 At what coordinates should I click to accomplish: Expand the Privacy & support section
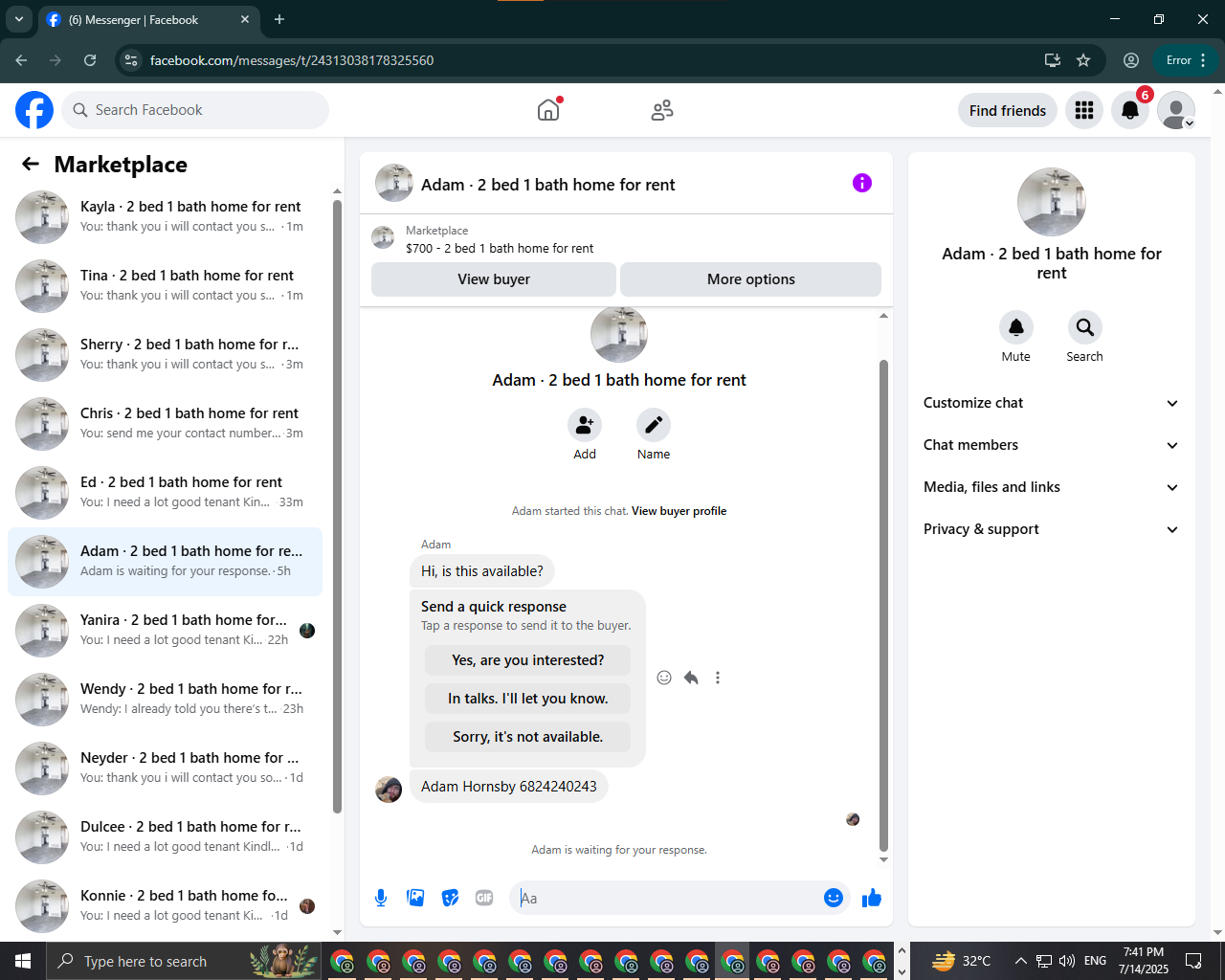(x=1051, y=529)
